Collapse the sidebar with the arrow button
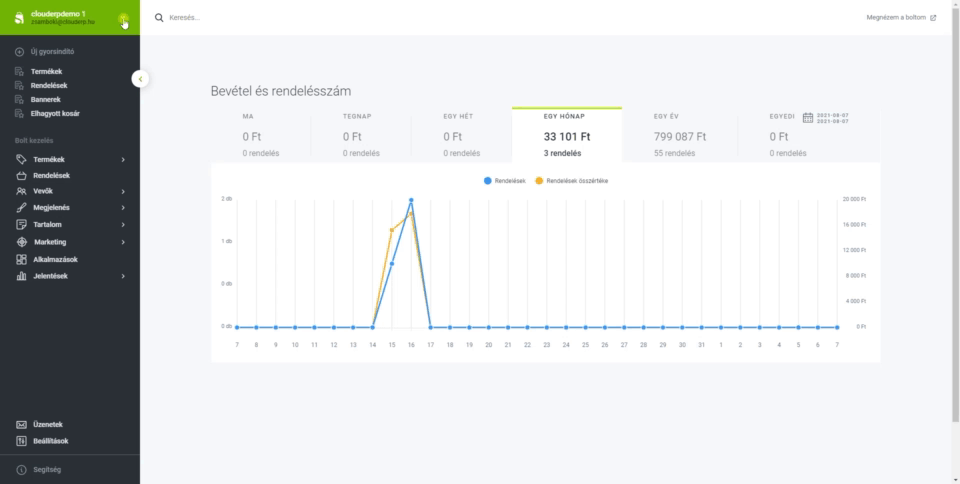 coord(140,78)
